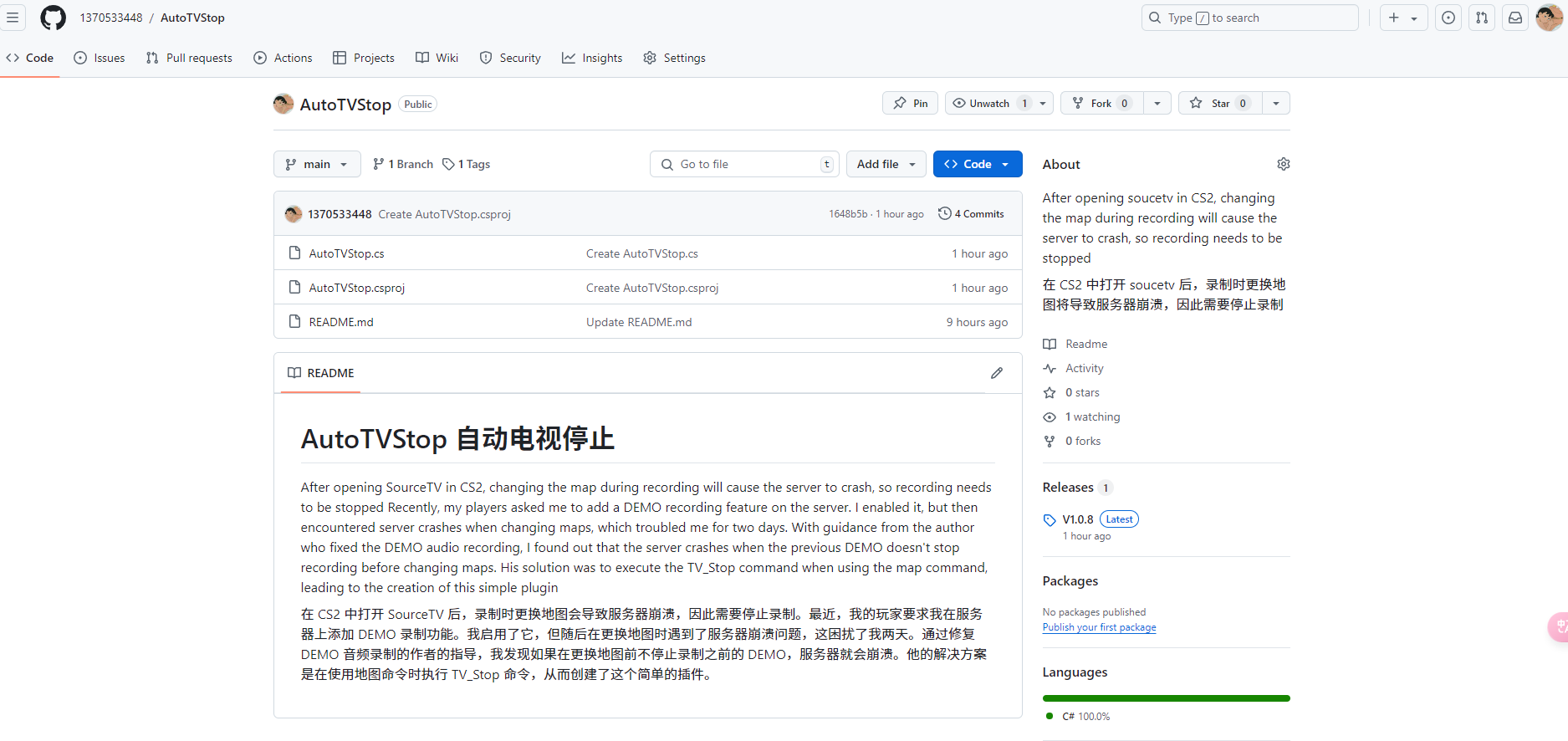The height and width of the screenshot is (741, 1568).
Task: Switch to the Issues tab
Action: click(100, 58)
